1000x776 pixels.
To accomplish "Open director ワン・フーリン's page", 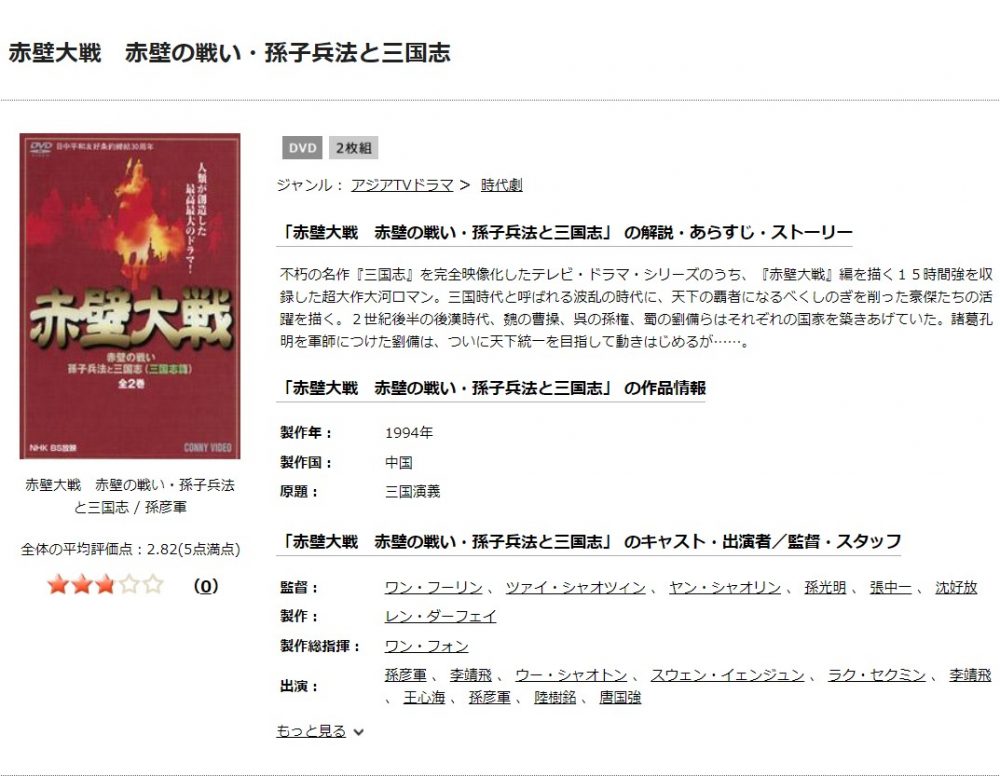I will [434, 587].
